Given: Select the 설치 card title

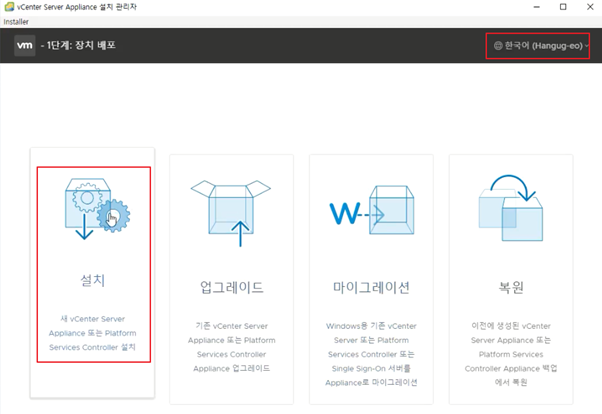Looking at the screenshot, I should click(93, 280).
